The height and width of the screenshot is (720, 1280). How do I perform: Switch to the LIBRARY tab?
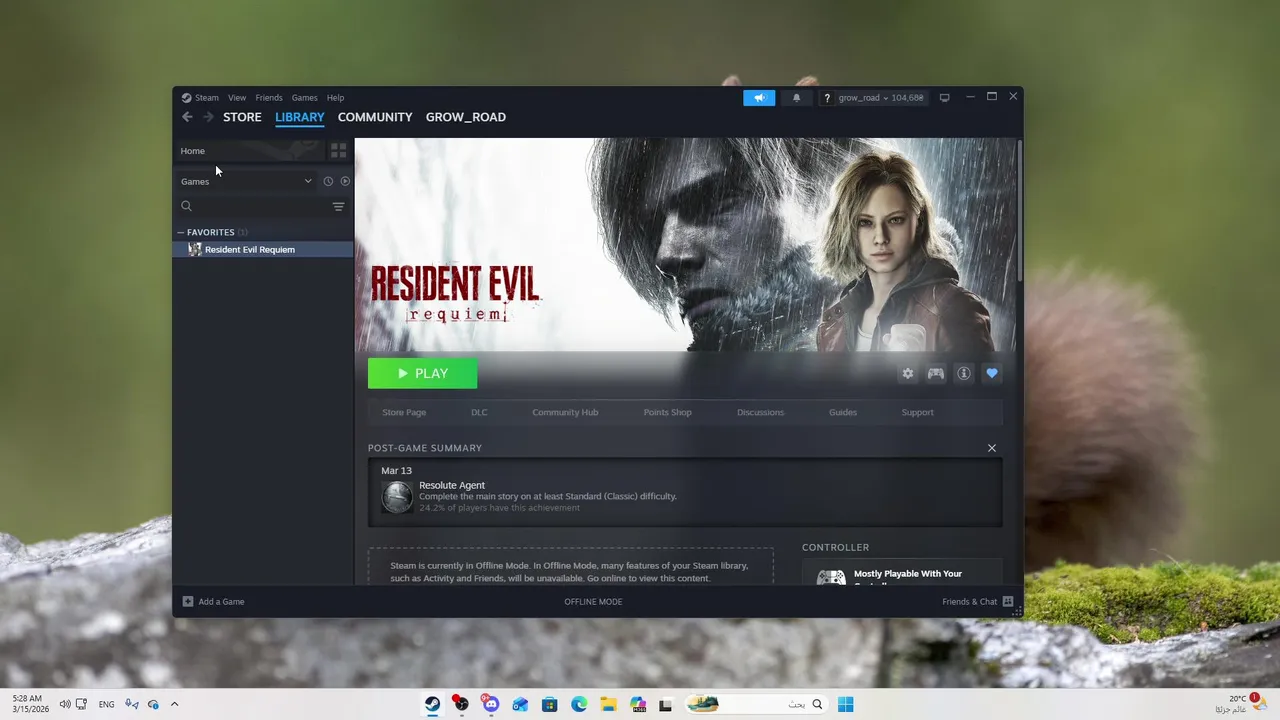tap(300, 117)
